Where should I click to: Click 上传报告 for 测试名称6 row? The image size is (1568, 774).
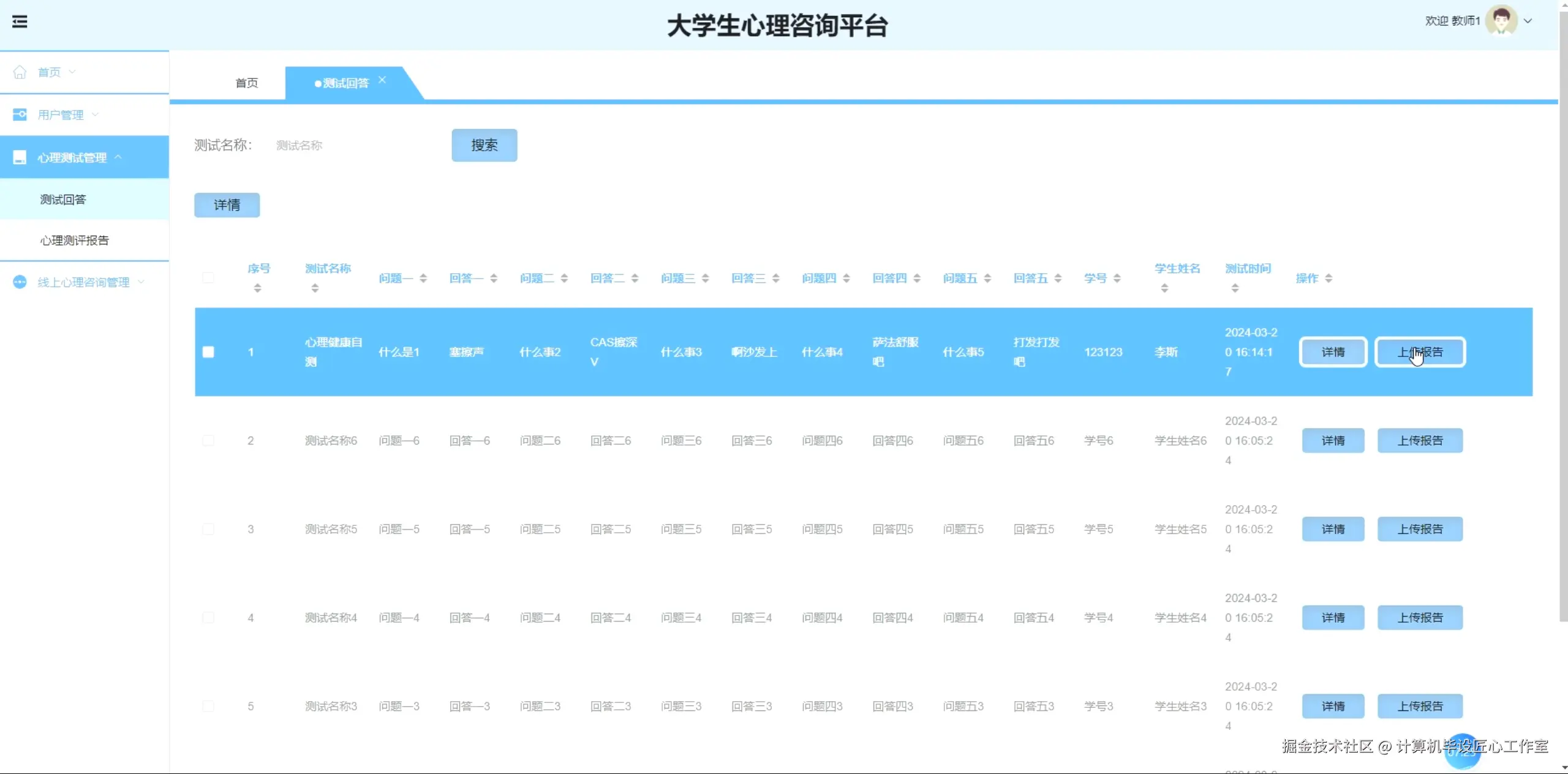(x=1420, y=441)
